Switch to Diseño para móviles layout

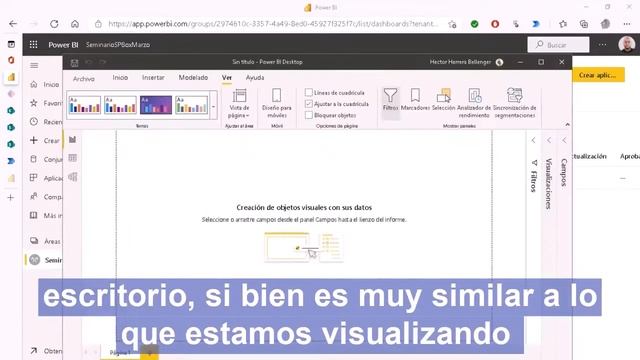277,103
